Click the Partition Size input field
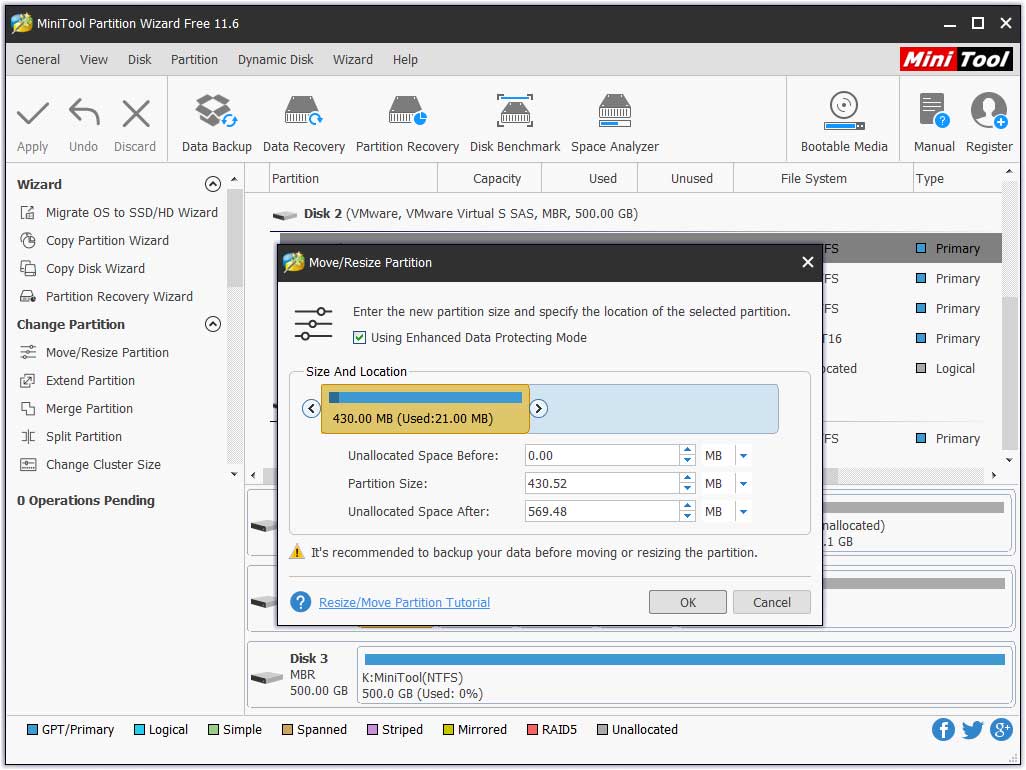Viewport: 1026px width, 770px height. click(602, 484)
